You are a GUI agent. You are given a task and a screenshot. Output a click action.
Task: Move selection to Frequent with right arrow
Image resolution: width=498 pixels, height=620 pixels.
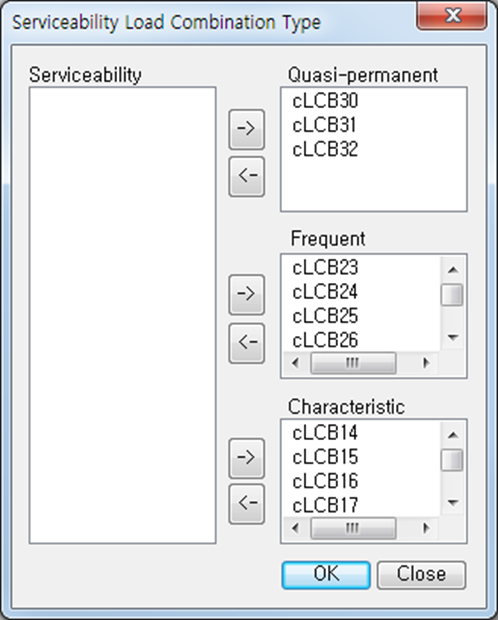[x=246, y=295]
